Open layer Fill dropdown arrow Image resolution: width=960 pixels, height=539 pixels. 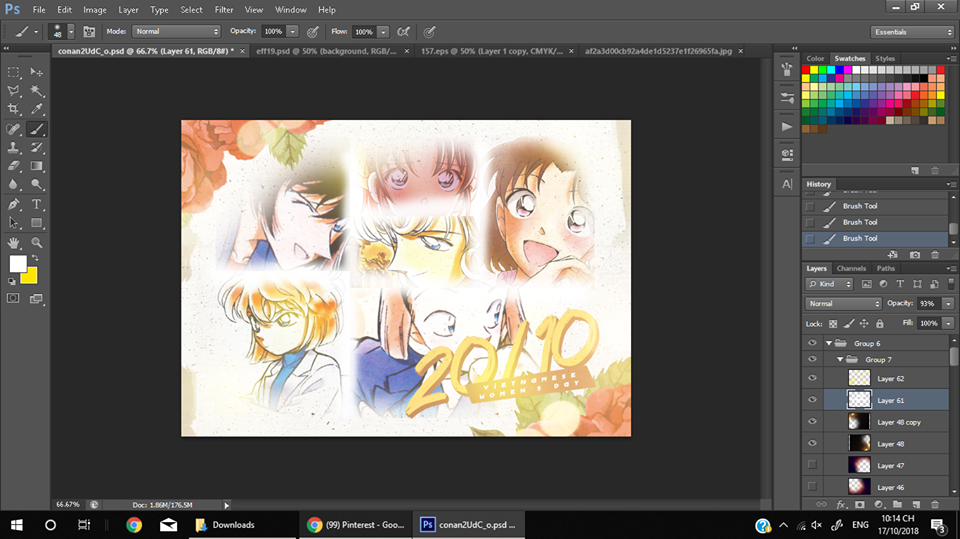(948, 323)
